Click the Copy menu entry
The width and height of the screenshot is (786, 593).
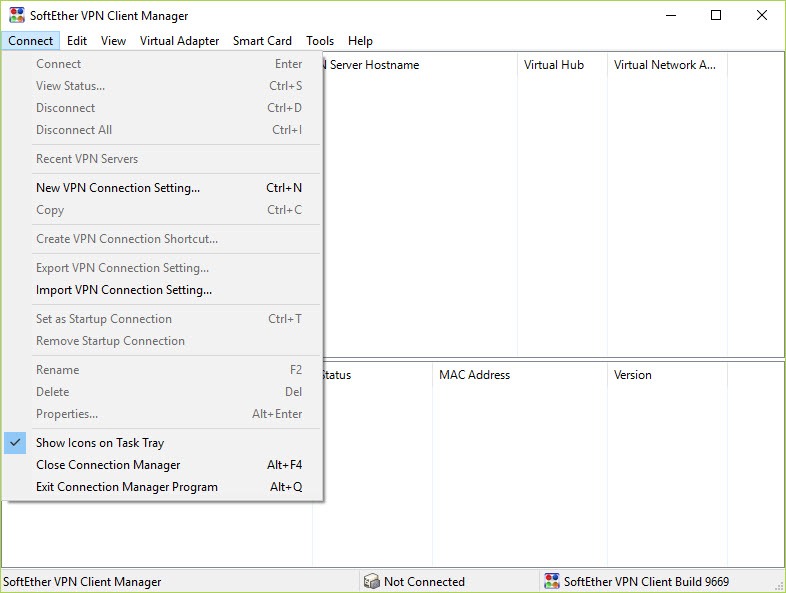163,210
